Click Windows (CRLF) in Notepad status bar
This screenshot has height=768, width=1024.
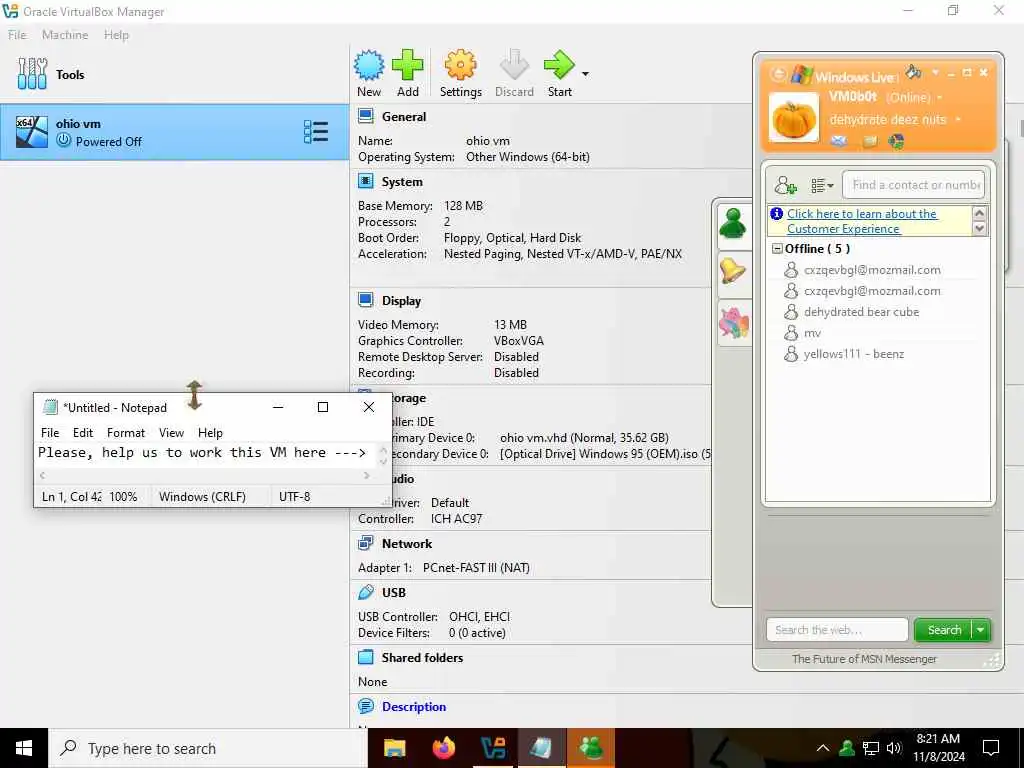pos(202,496)
